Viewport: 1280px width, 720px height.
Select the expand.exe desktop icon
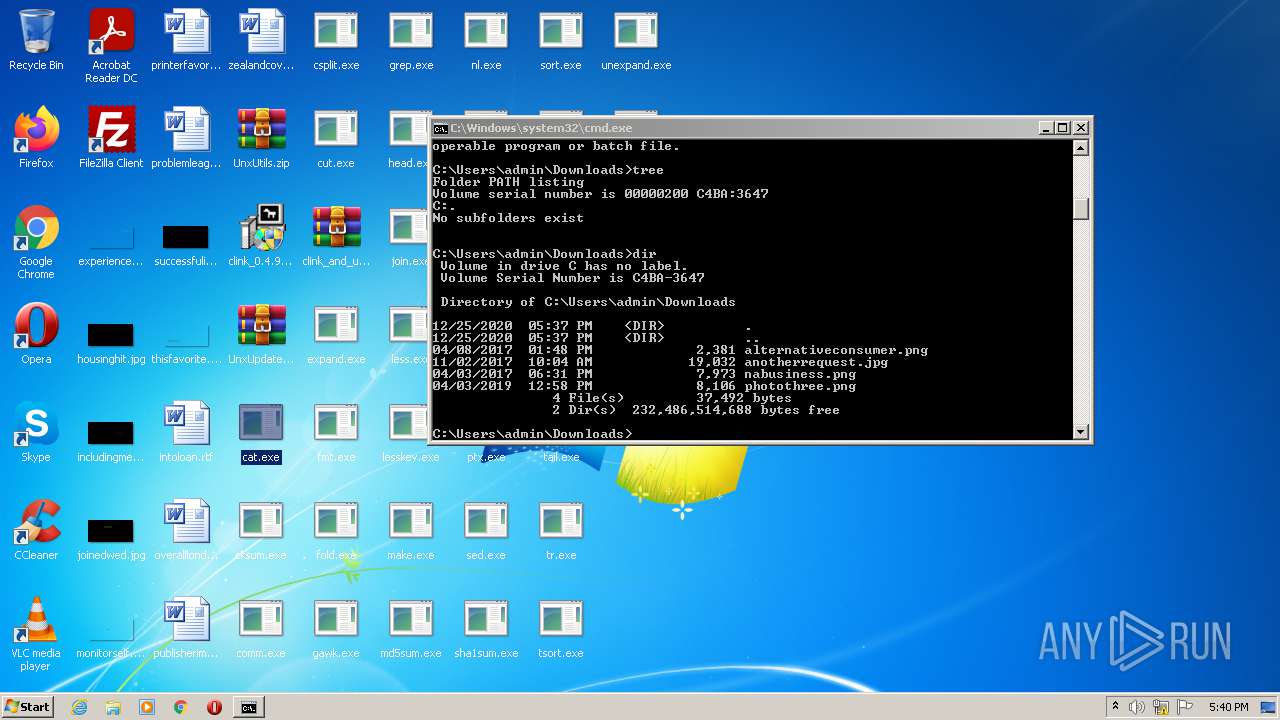coord(336,334)
